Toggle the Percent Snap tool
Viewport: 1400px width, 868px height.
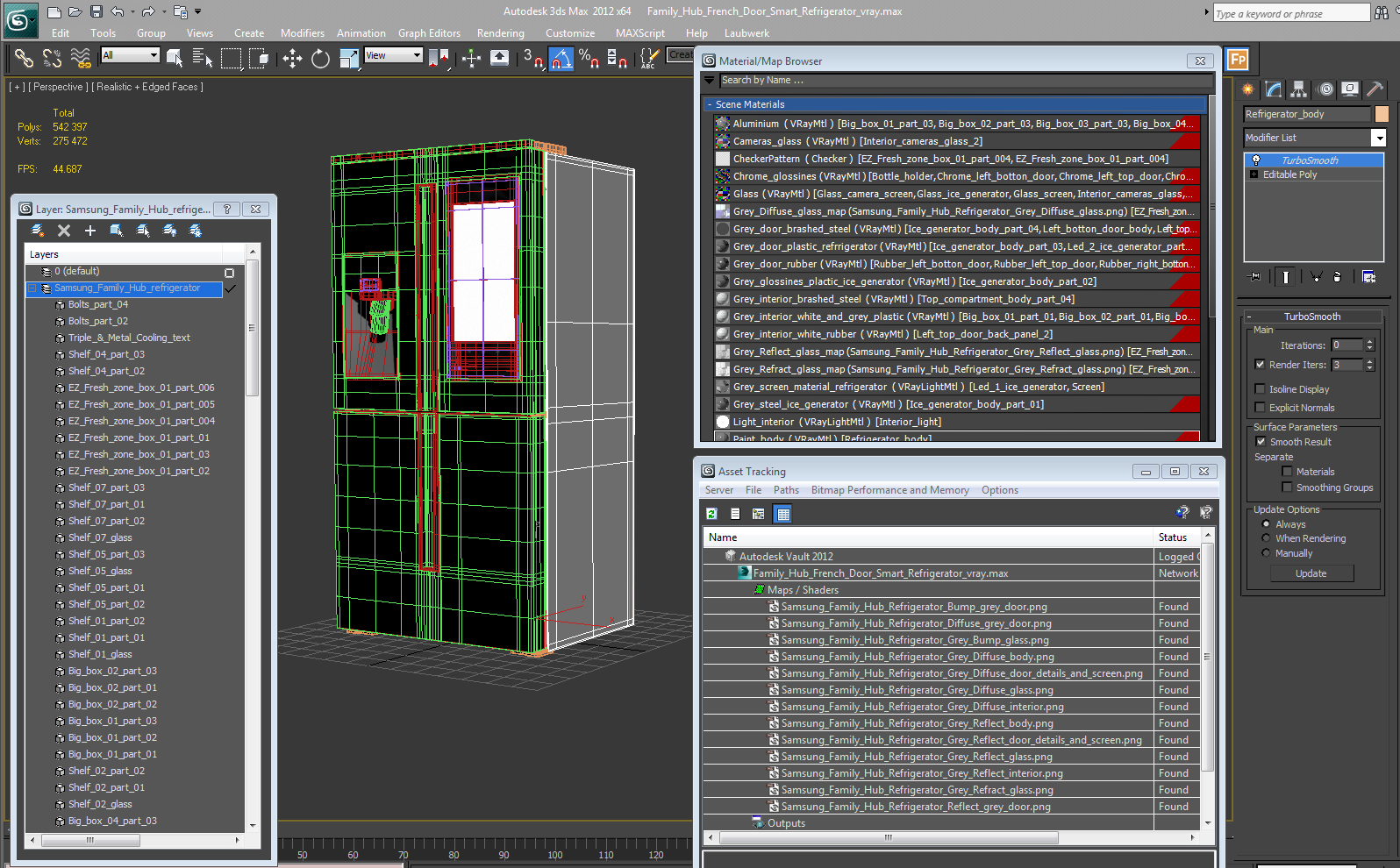(589, 59)
